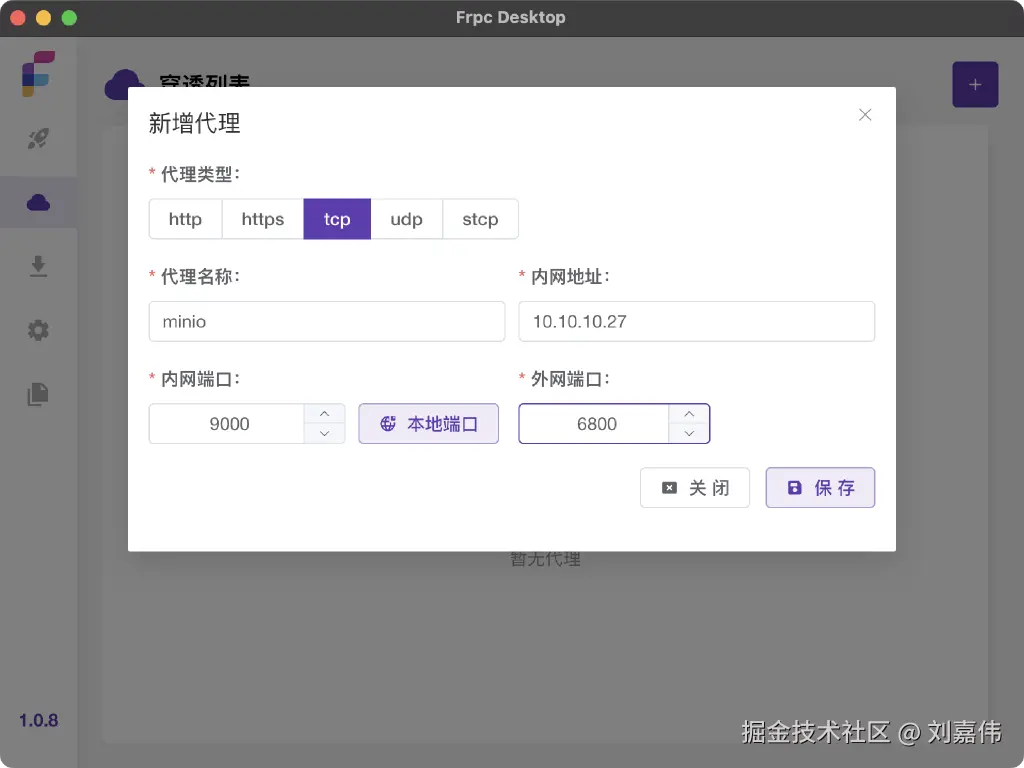Click the 1.0.8 version label
This screenshot has height=768, width=1024.
coord(39,720)
